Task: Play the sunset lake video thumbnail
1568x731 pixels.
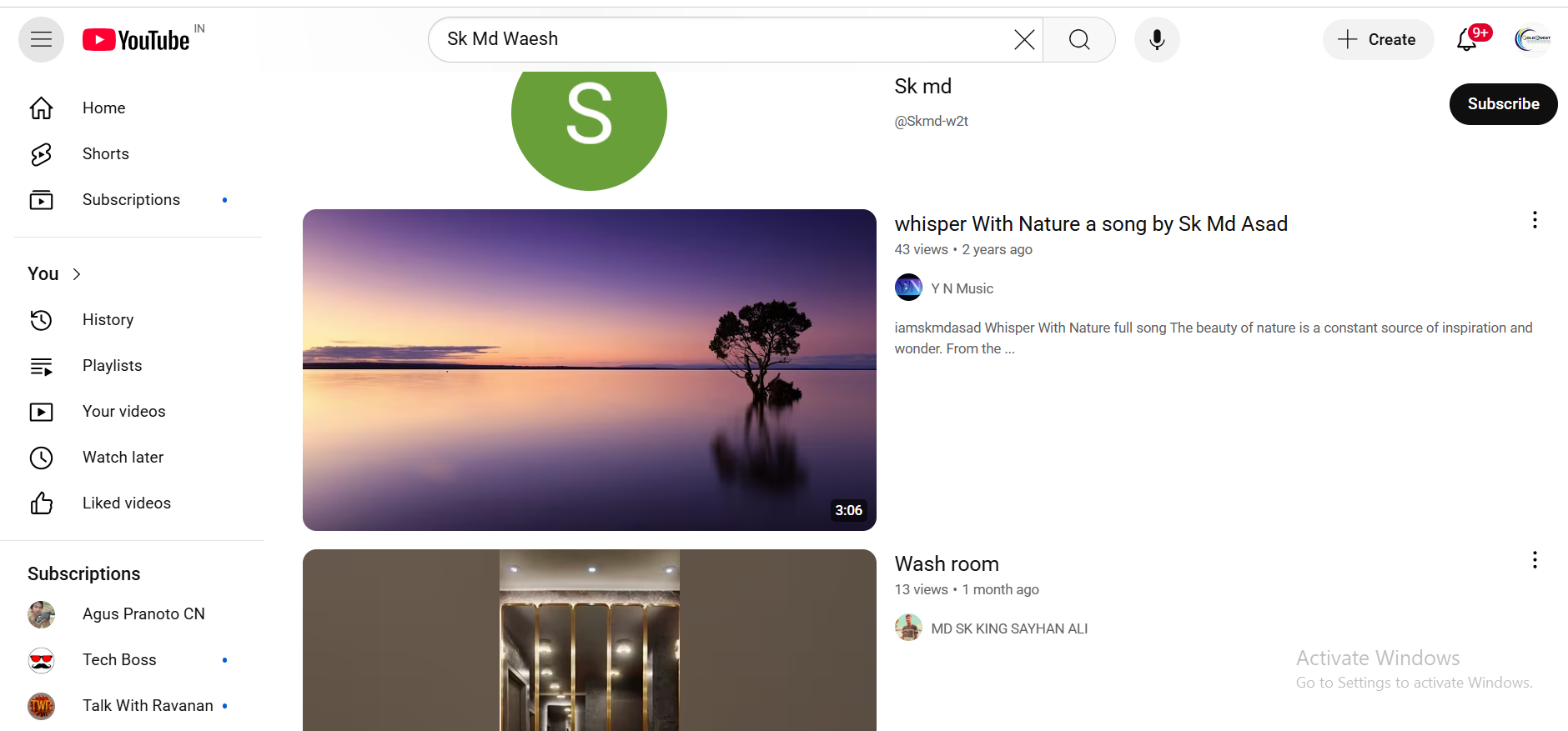Action: pyautogui.click(x=589, y=370)
